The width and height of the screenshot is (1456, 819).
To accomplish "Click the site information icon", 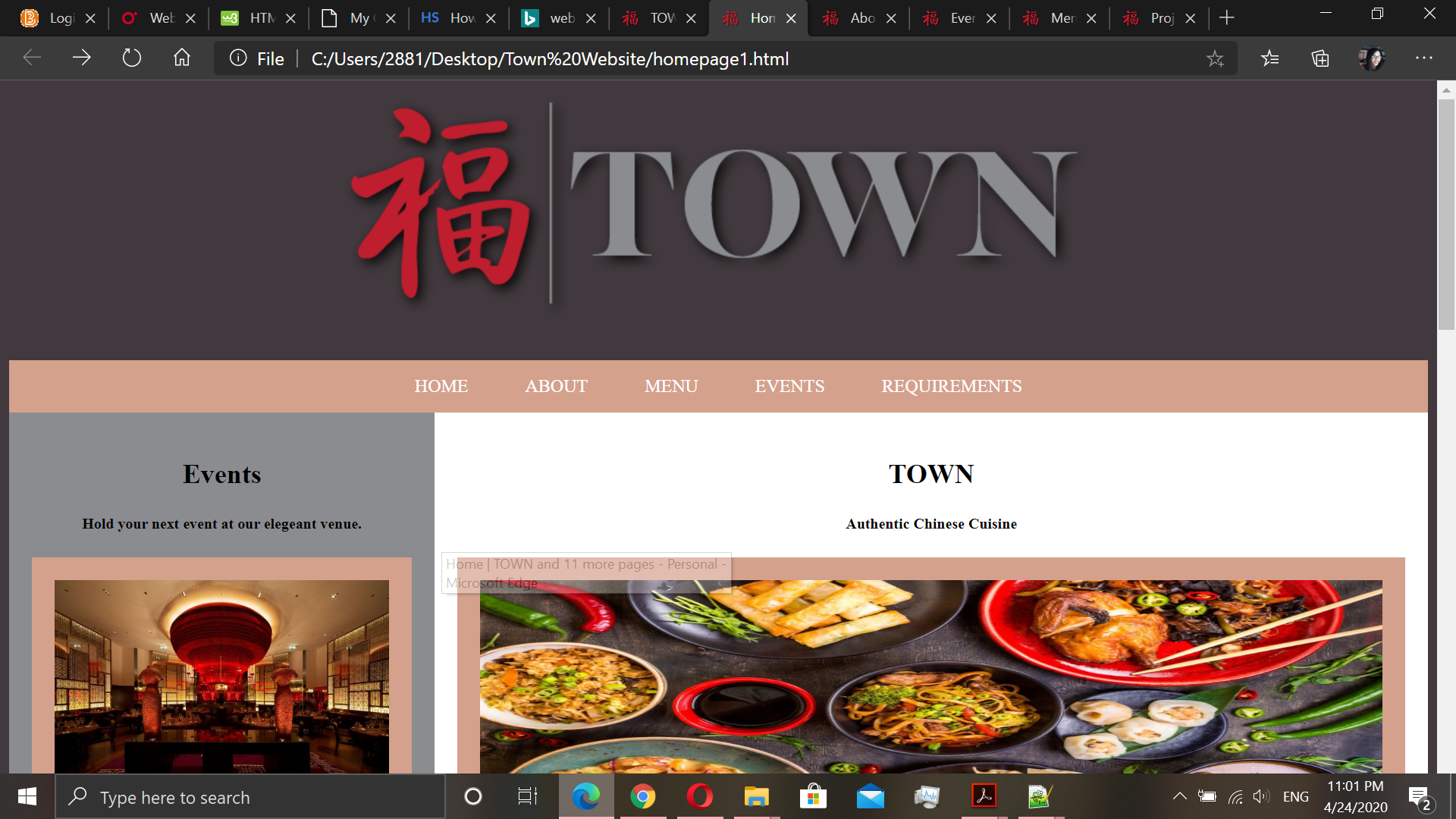I will (238, 58).
